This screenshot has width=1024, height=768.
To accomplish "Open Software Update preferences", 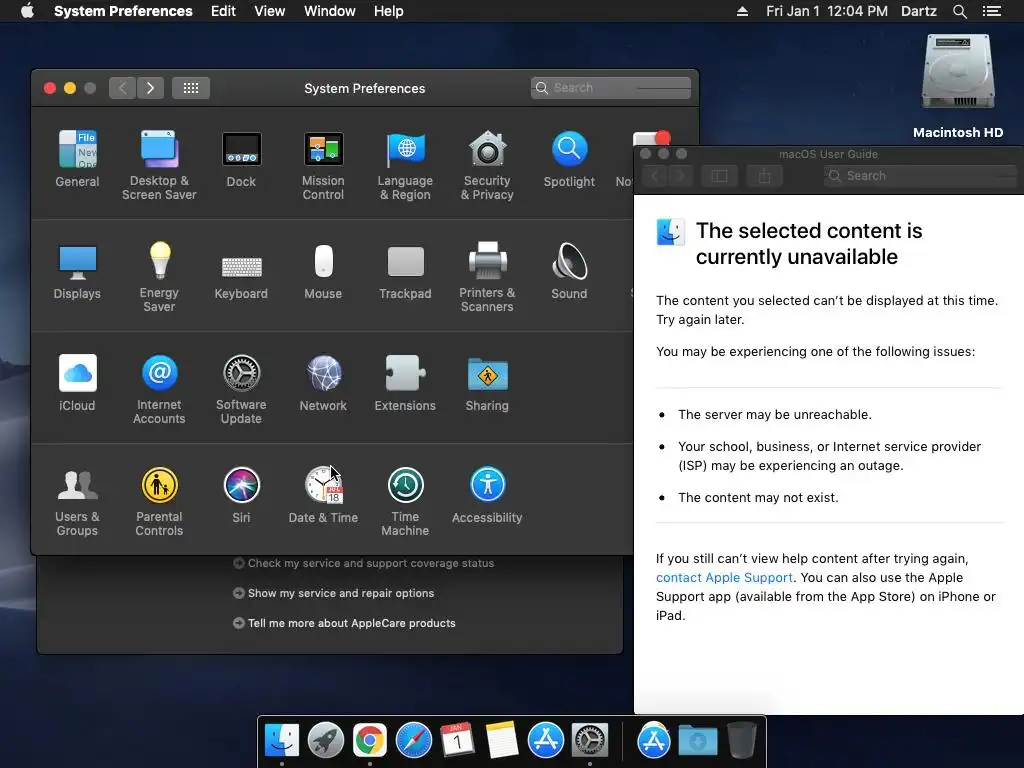I will 241,389.
